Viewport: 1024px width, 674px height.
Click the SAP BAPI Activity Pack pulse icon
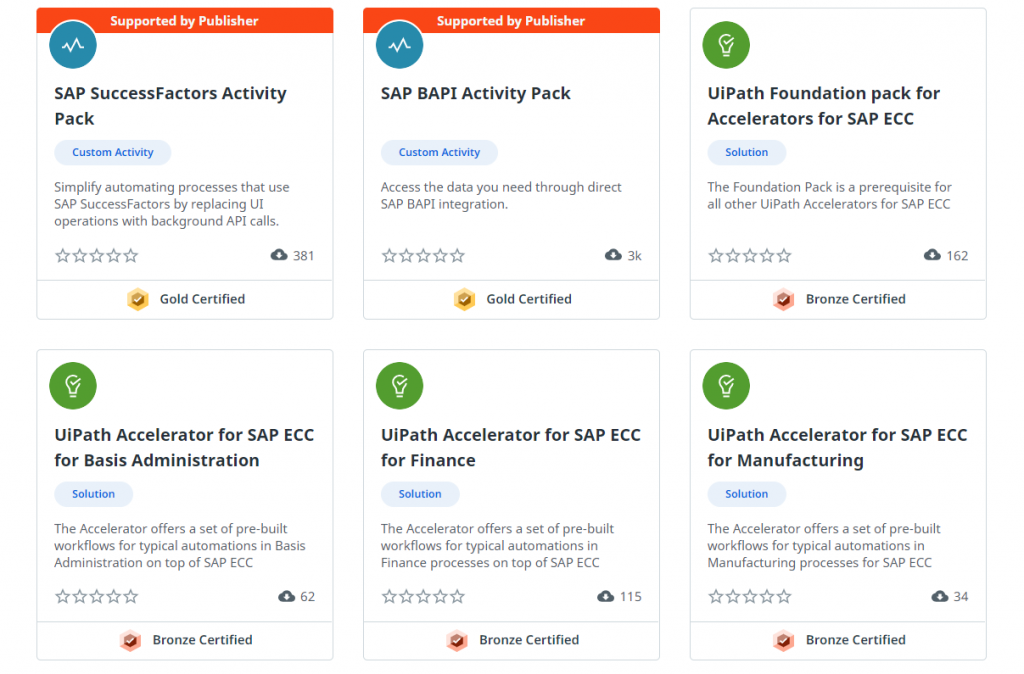pos(399,44)
